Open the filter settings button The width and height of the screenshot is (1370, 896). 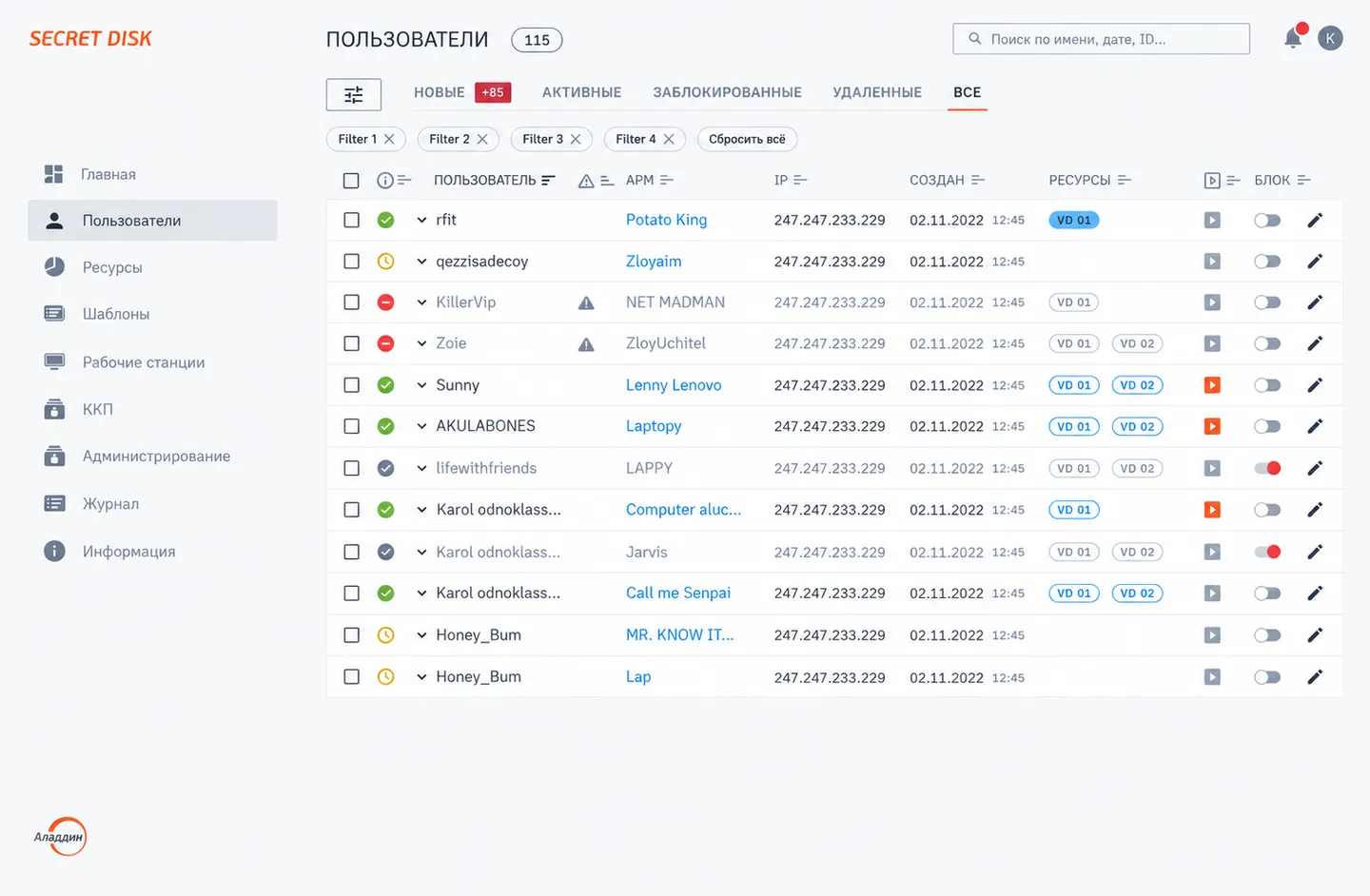point(353,94)
